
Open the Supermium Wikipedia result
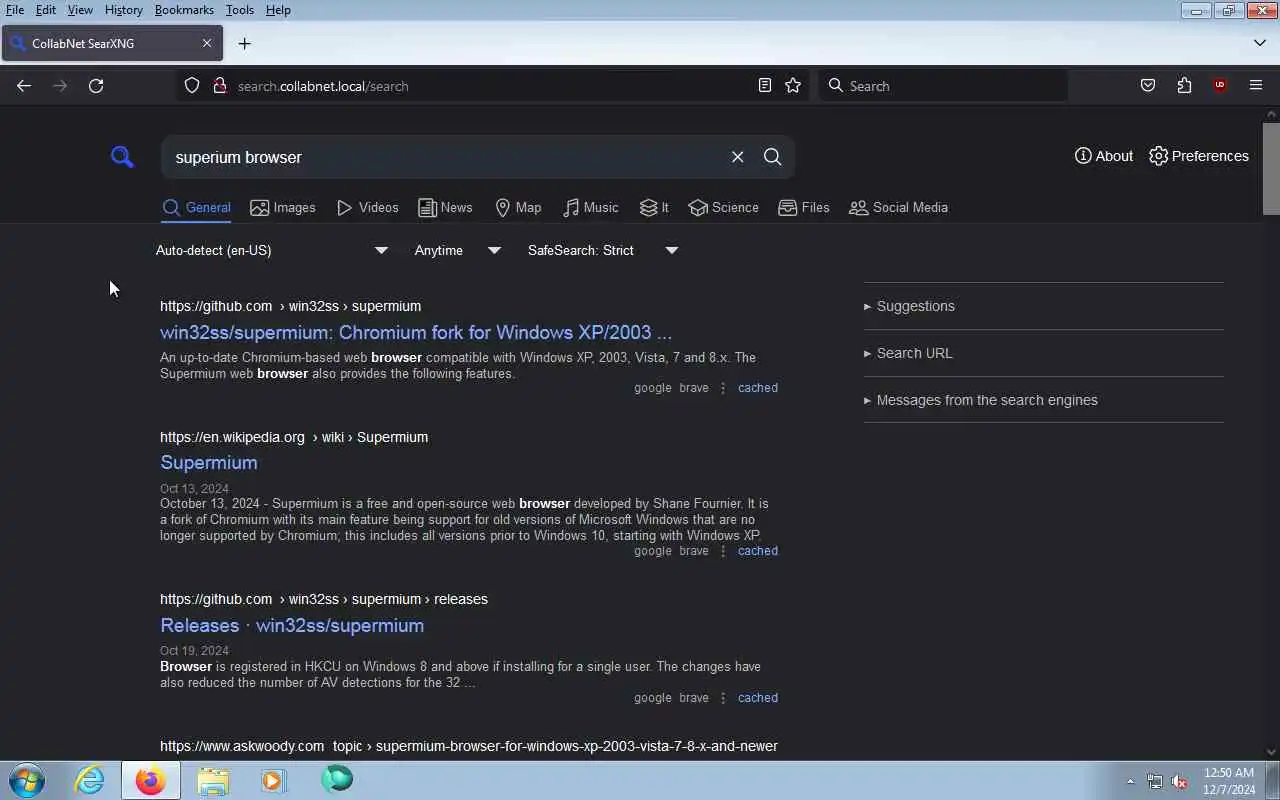click(x=209, y=462)
